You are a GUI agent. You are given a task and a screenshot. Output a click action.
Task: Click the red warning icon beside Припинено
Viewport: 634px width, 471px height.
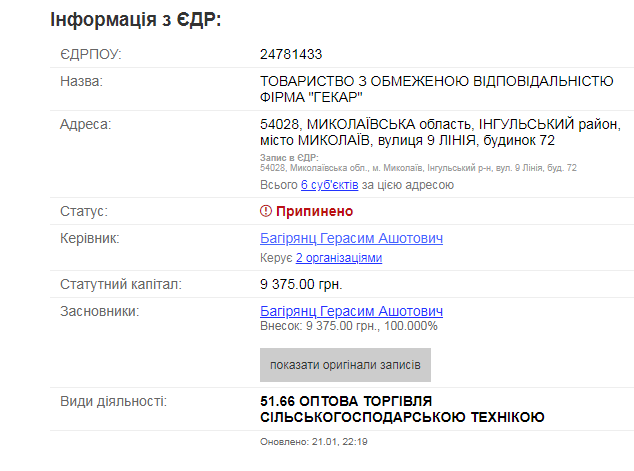click(266, 212)
